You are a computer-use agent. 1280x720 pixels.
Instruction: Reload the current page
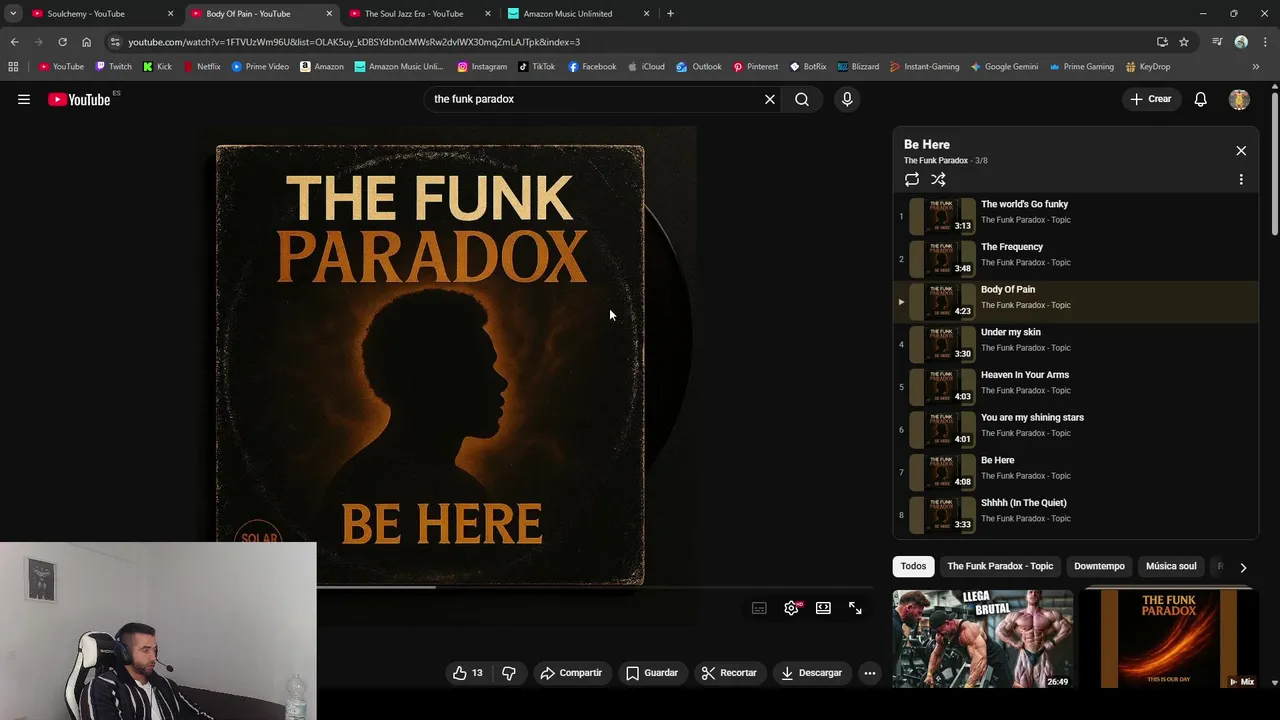pos(62,42)
